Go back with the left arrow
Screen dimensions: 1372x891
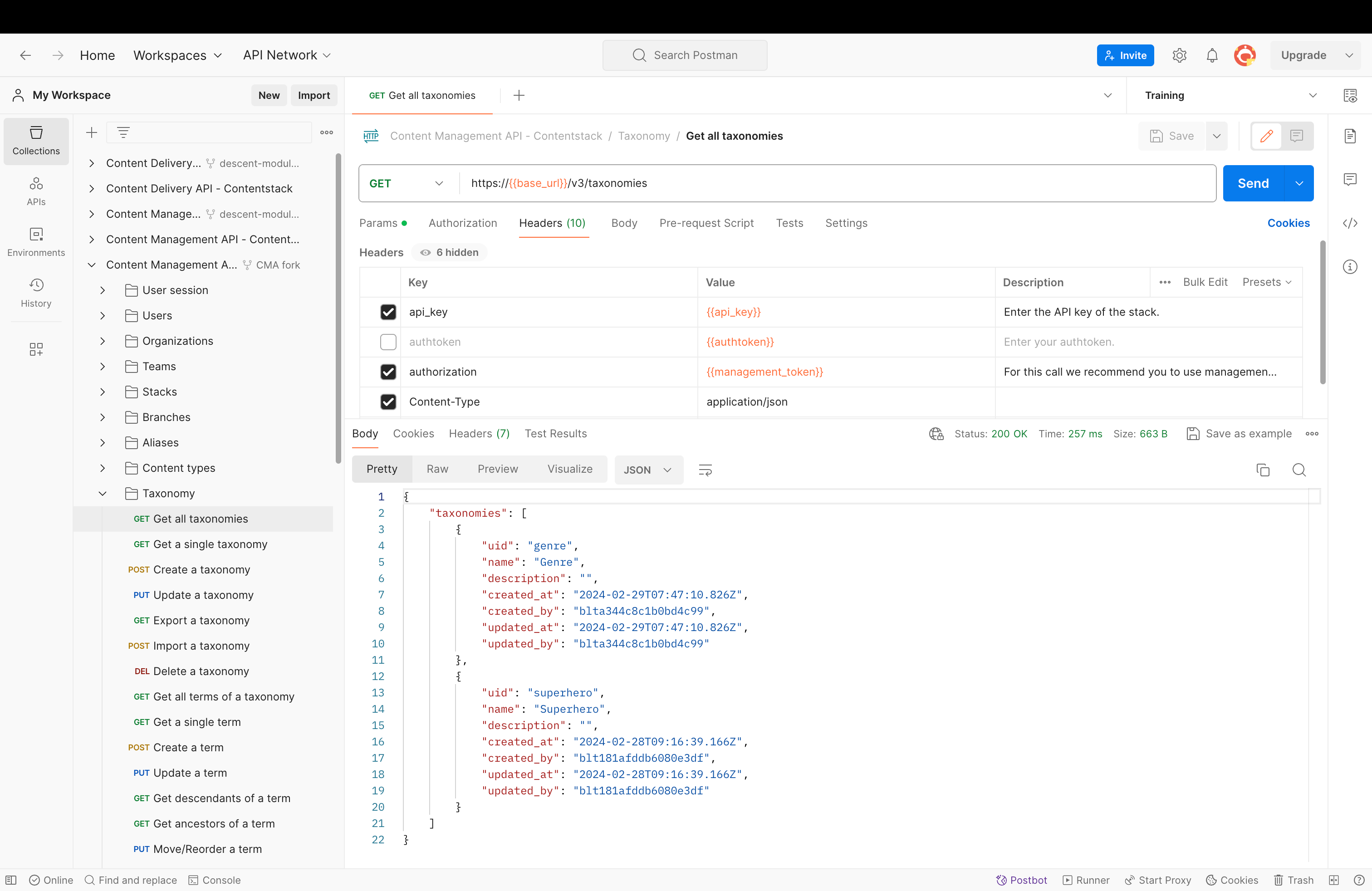click(25, 55)
